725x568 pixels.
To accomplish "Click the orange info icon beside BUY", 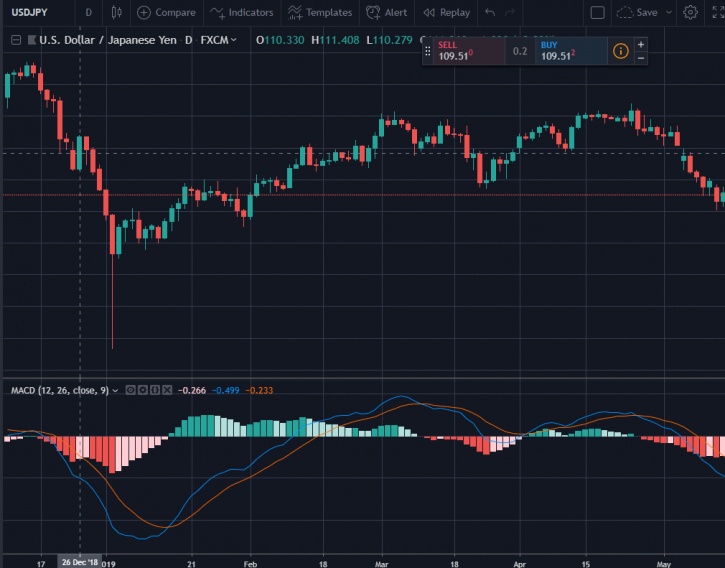I will pos(620,51).
